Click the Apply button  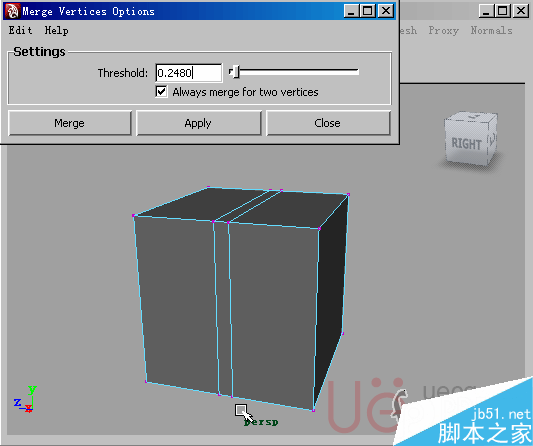pos(199,123)
